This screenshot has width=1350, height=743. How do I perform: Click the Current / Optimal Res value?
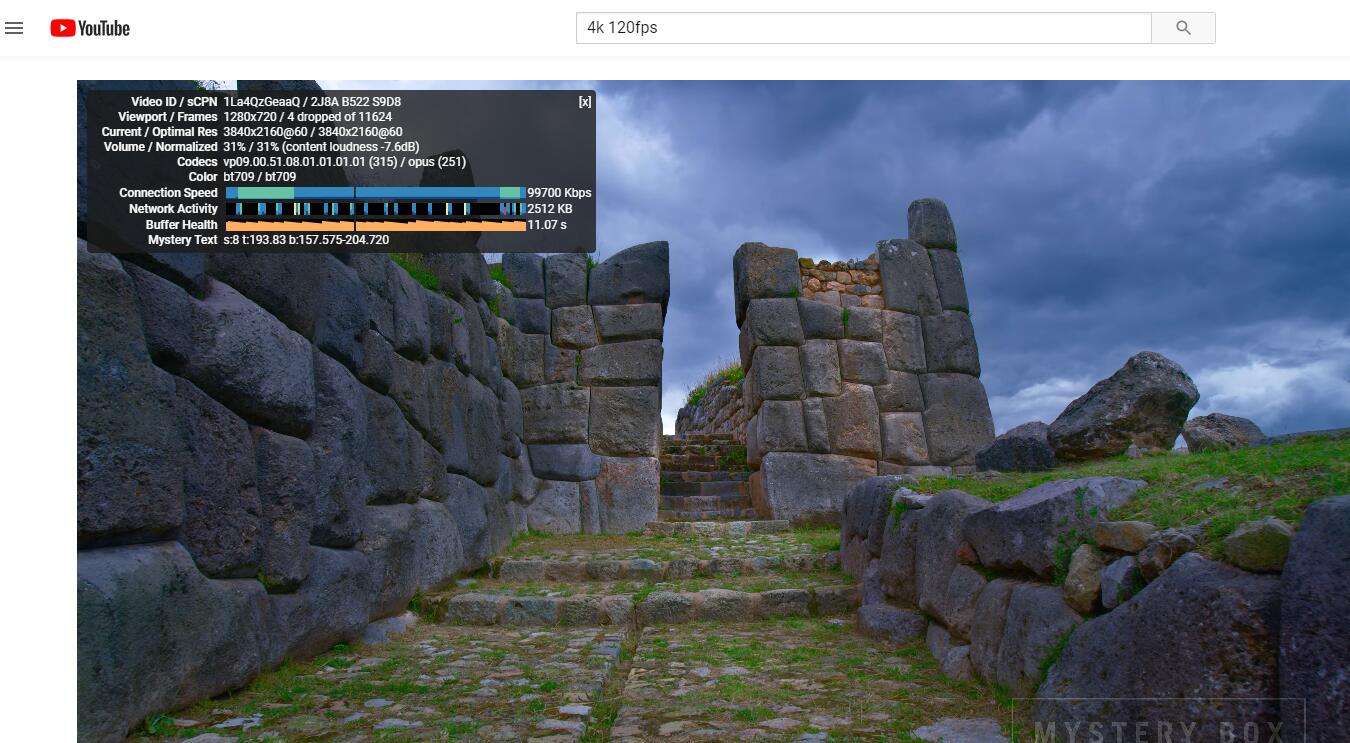312,132
